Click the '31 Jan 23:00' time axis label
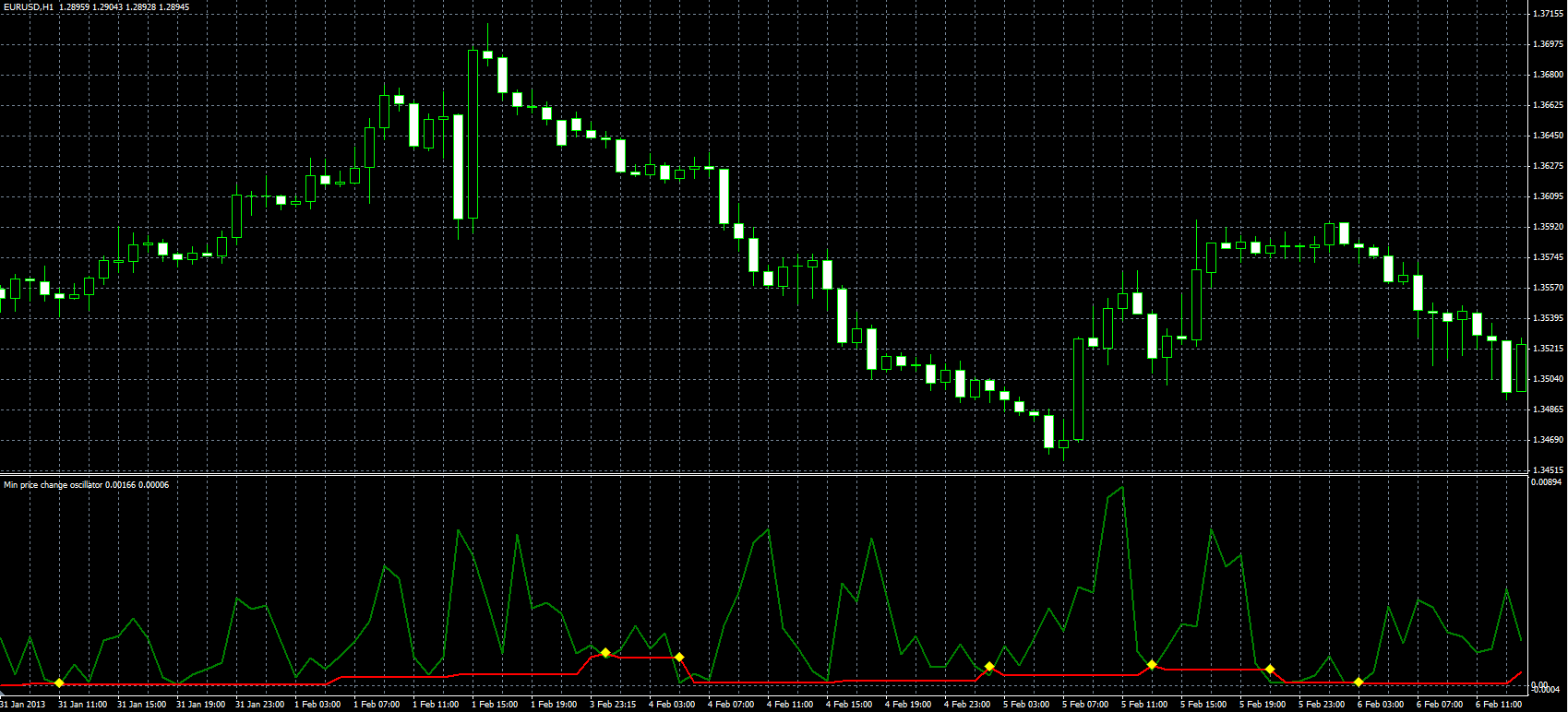This screenshot has width=1568, height=712. coord(259,705)
